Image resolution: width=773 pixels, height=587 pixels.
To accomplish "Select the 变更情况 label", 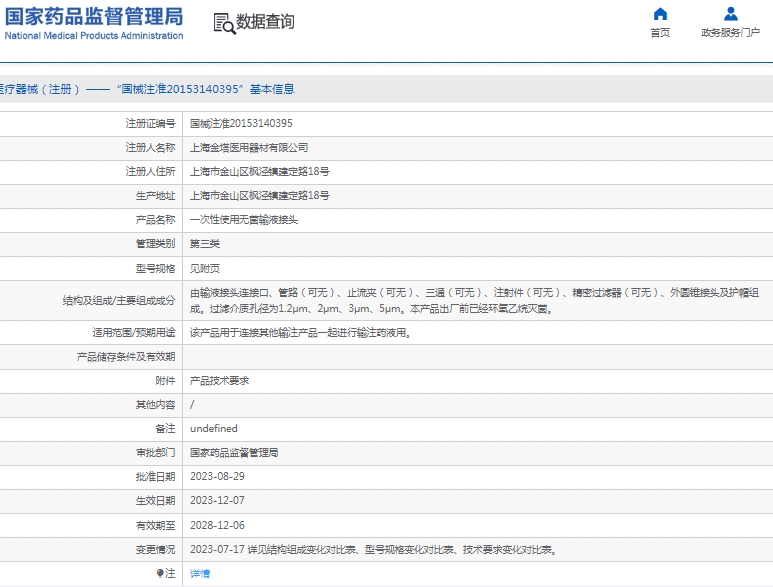I will [x=155, y=550].
